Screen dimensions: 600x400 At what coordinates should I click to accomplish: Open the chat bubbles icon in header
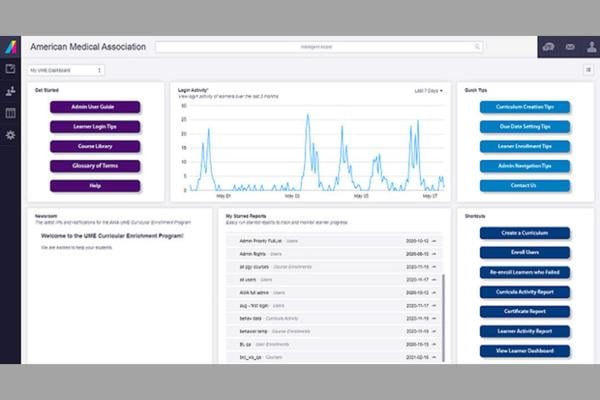tap(548, 47)
